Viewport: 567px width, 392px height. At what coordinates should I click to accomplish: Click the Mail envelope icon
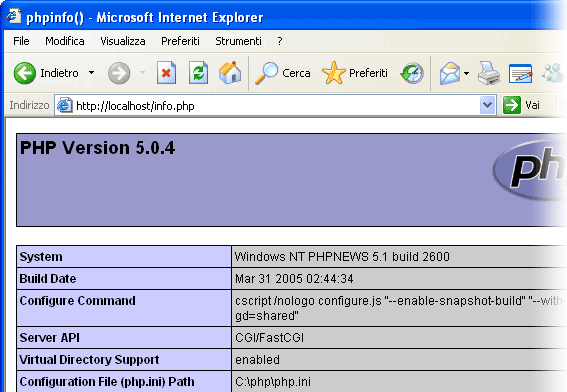tap(449, 73)
